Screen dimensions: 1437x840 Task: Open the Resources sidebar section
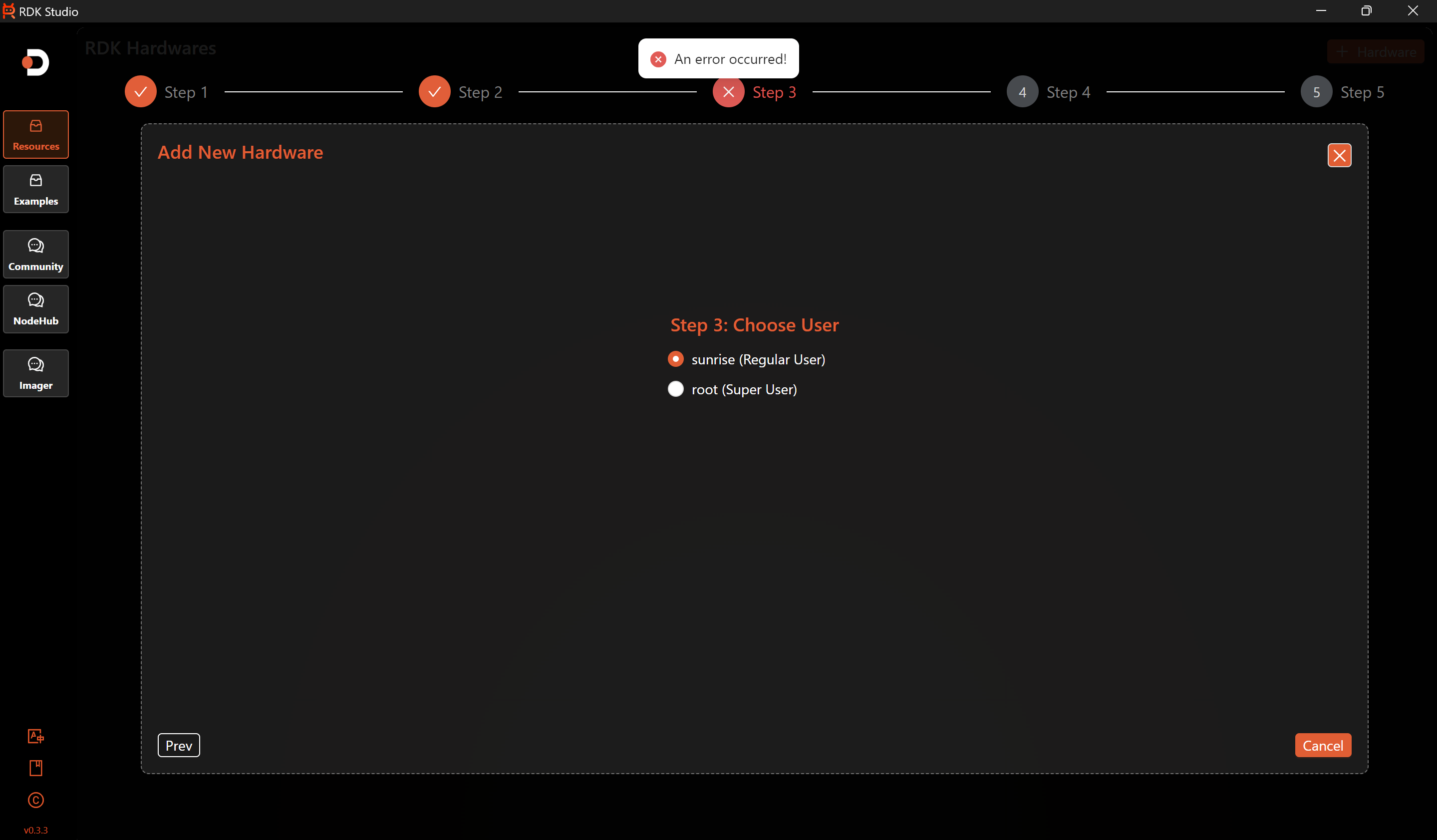[x=36, y=135]
